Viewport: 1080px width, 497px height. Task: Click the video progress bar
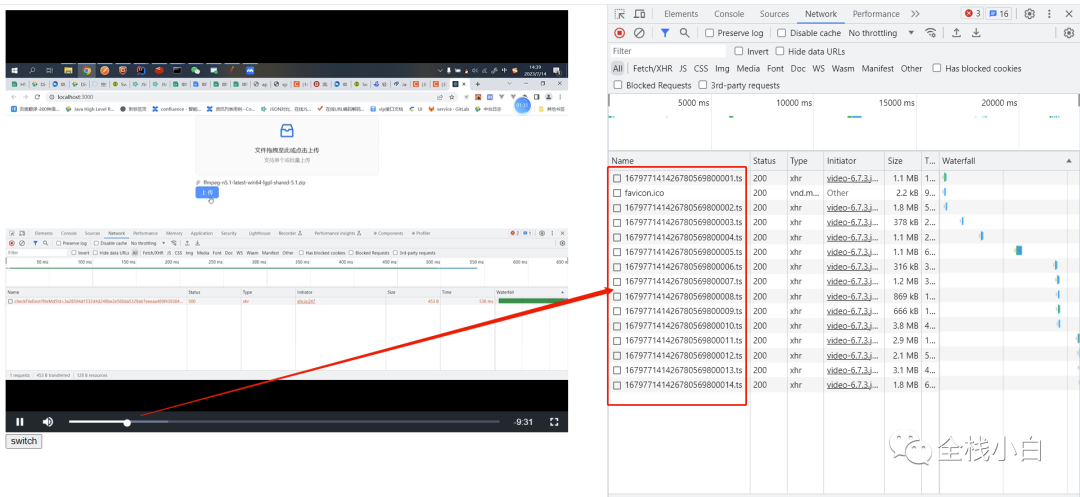pos(284,422)
